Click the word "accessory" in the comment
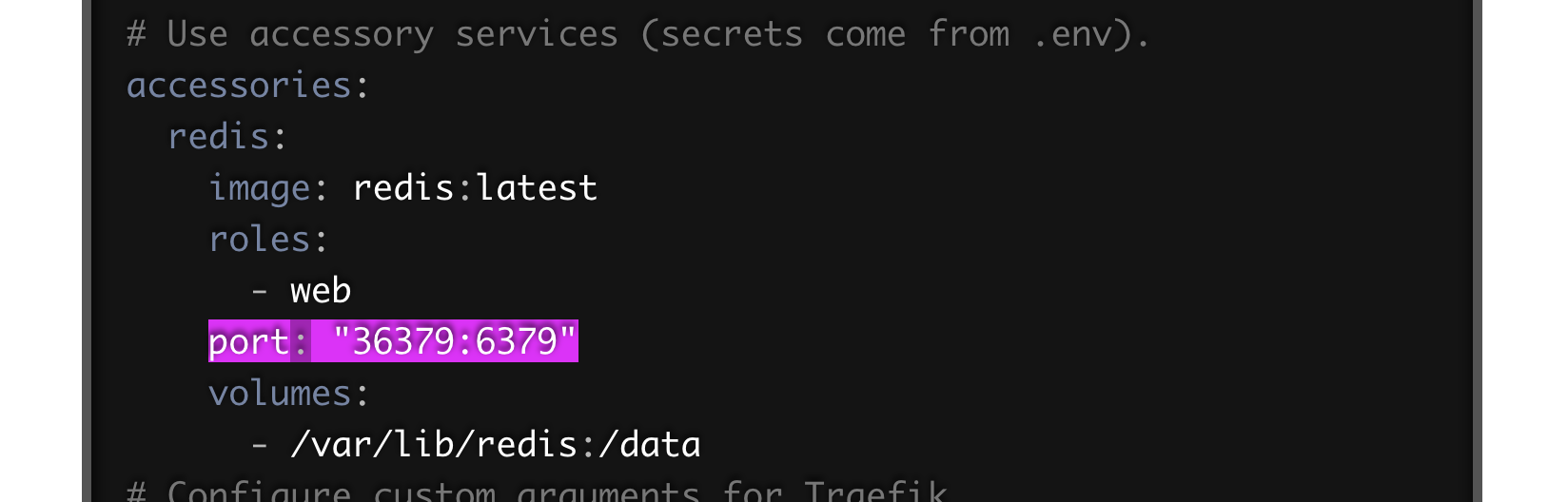The image size is (1568, 502). click(x=342, y=34)
